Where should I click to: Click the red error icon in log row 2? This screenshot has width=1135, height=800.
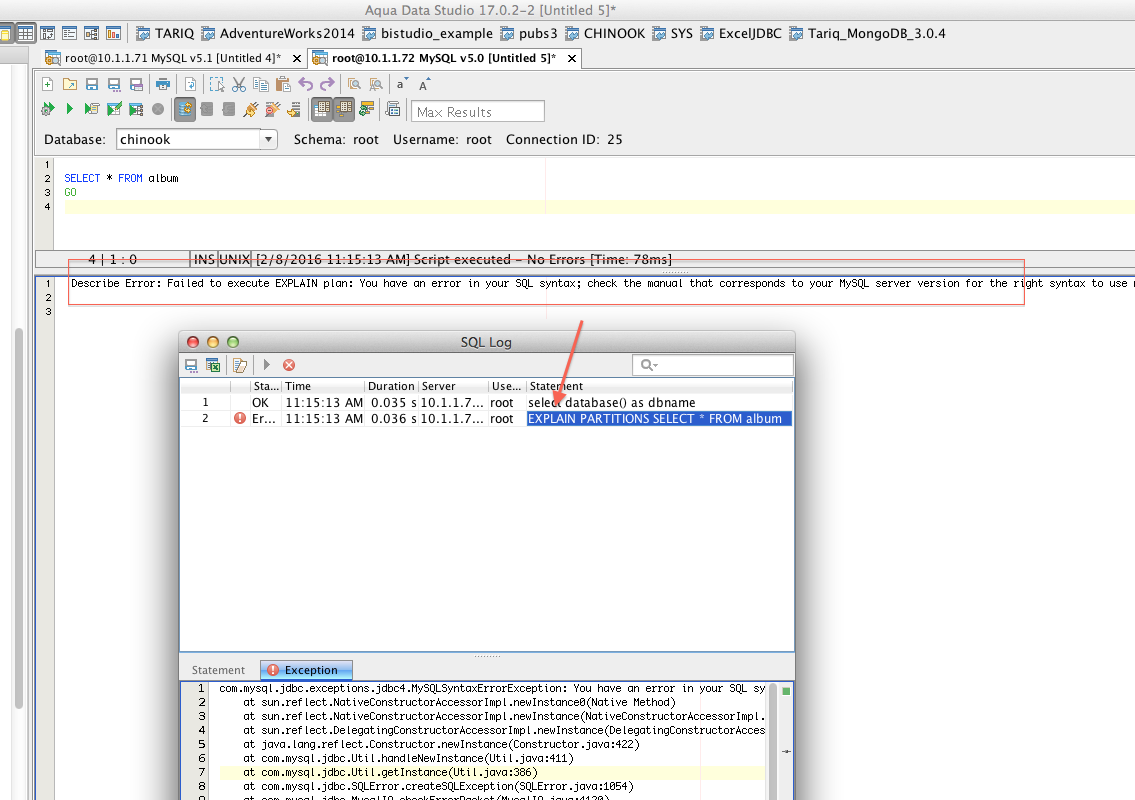click(x=240, y=418)
